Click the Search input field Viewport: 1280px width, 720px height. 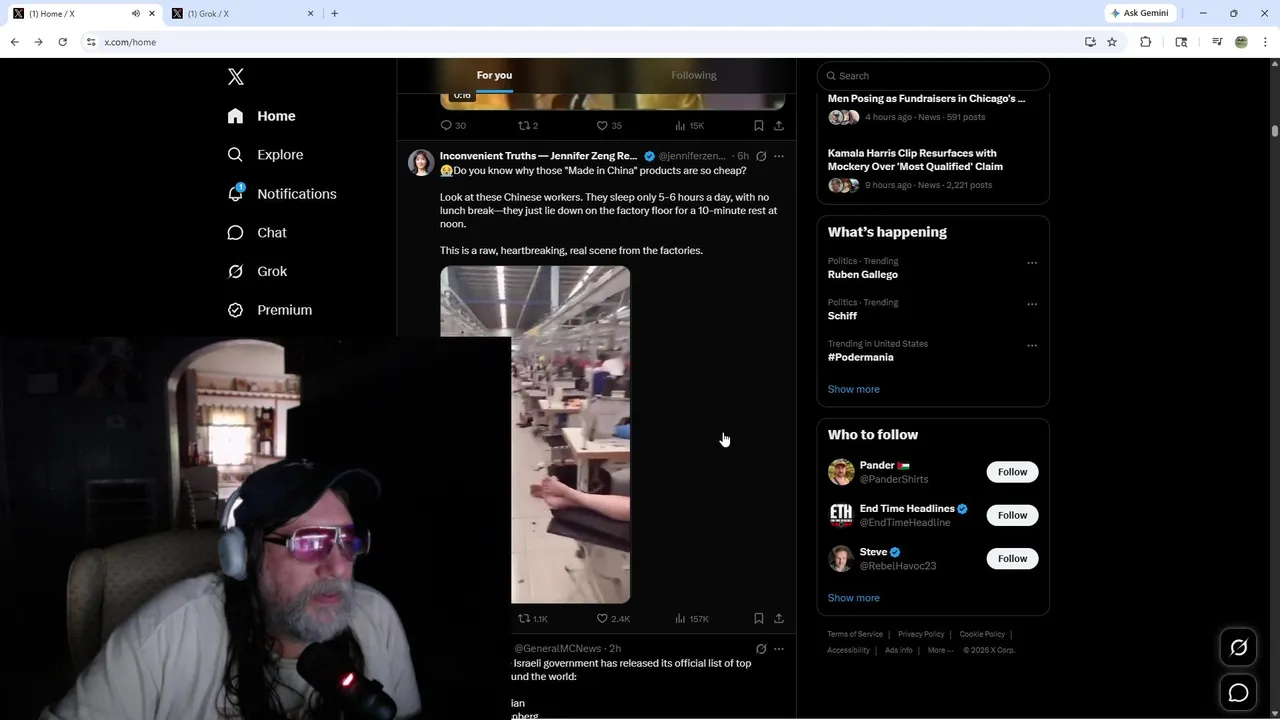click(933, 76)
